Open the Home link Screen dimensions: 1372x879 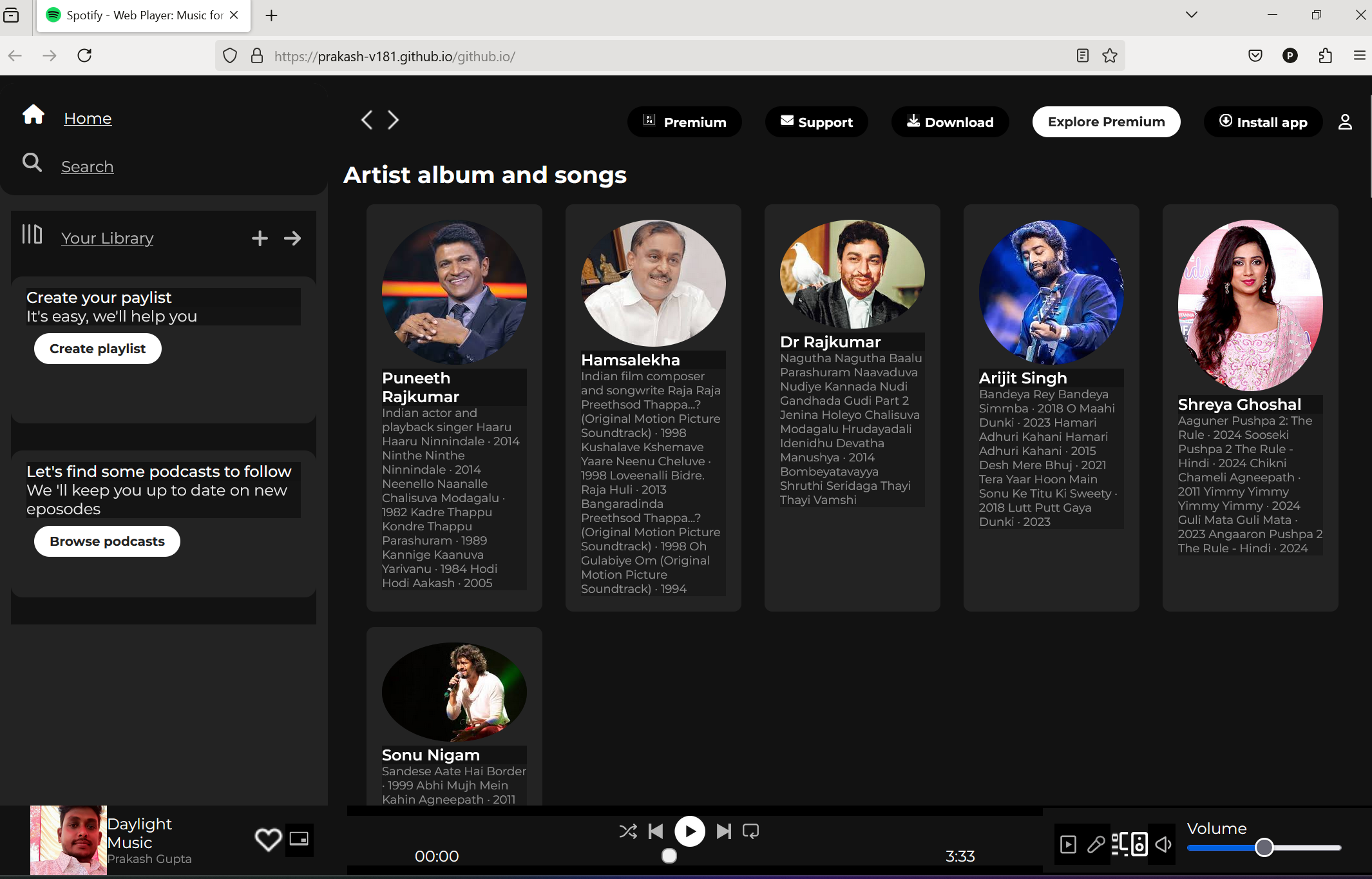(88, 119)
